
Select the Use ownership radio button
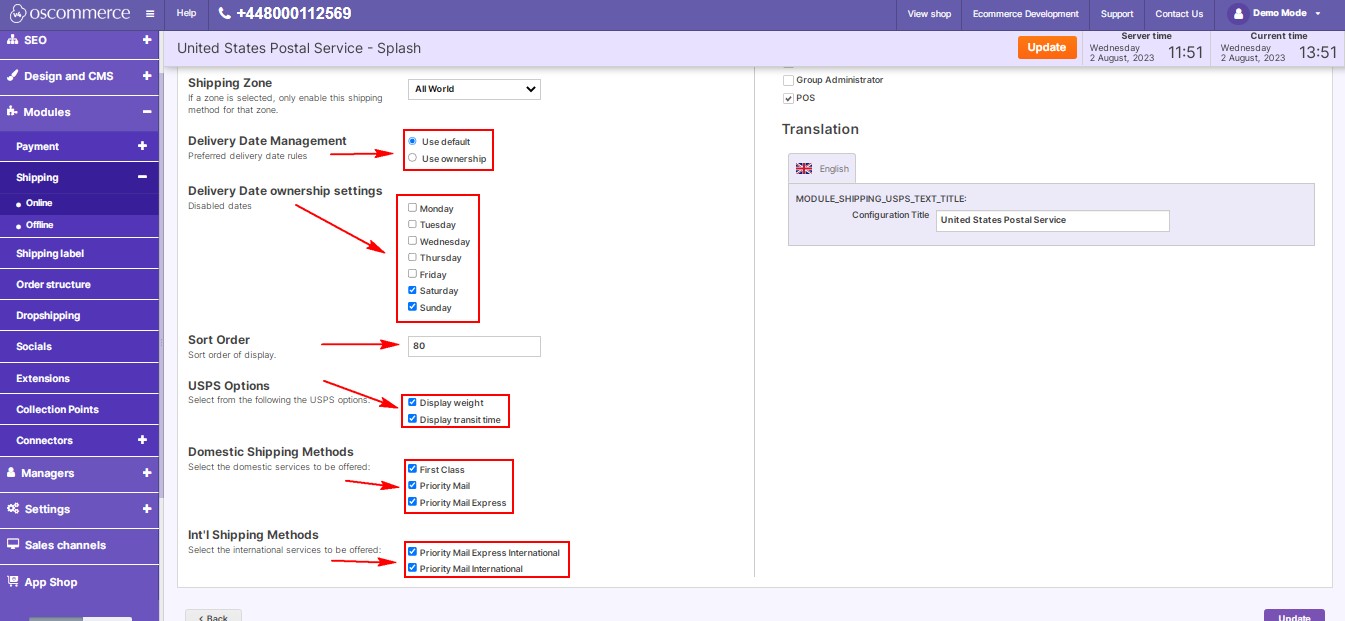pyautogui.click(x=412, y=158)
